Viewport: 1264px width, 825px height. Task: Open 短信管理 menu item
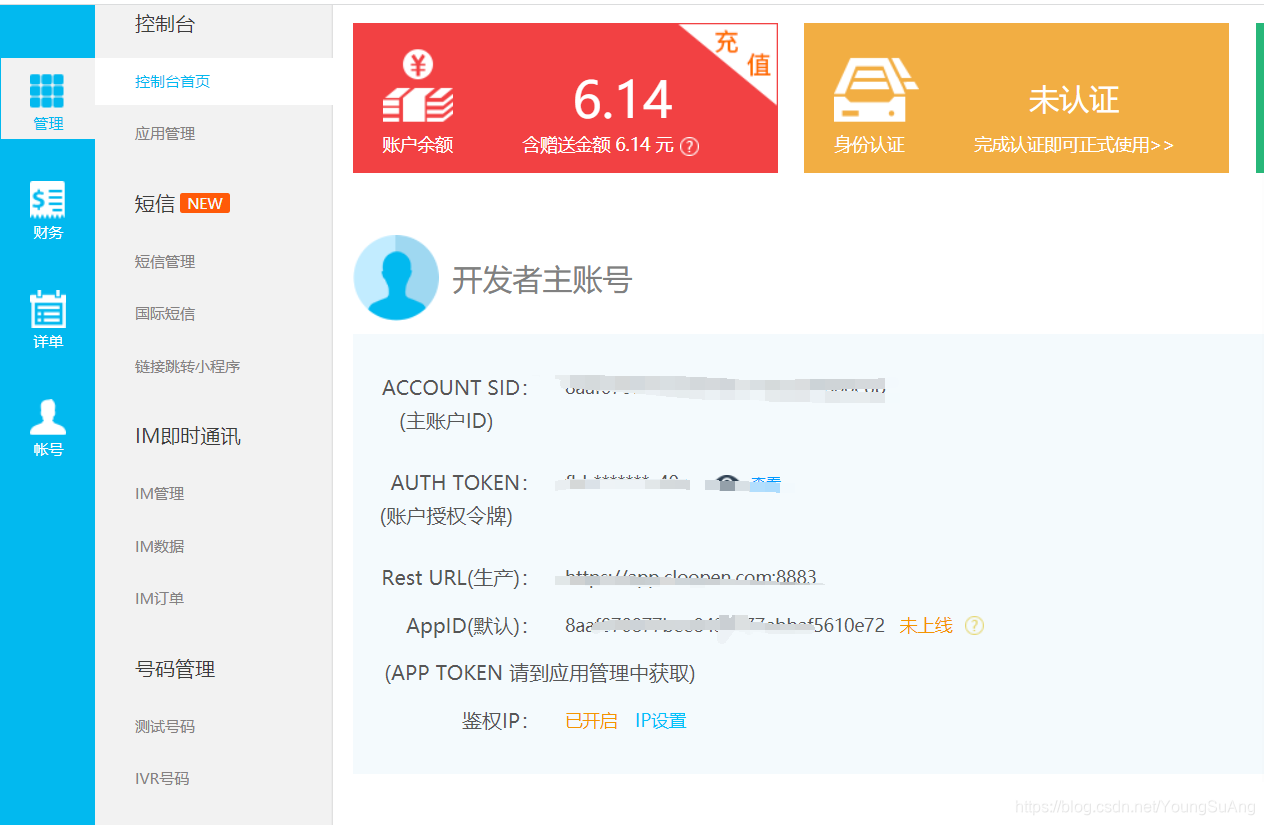165,262
